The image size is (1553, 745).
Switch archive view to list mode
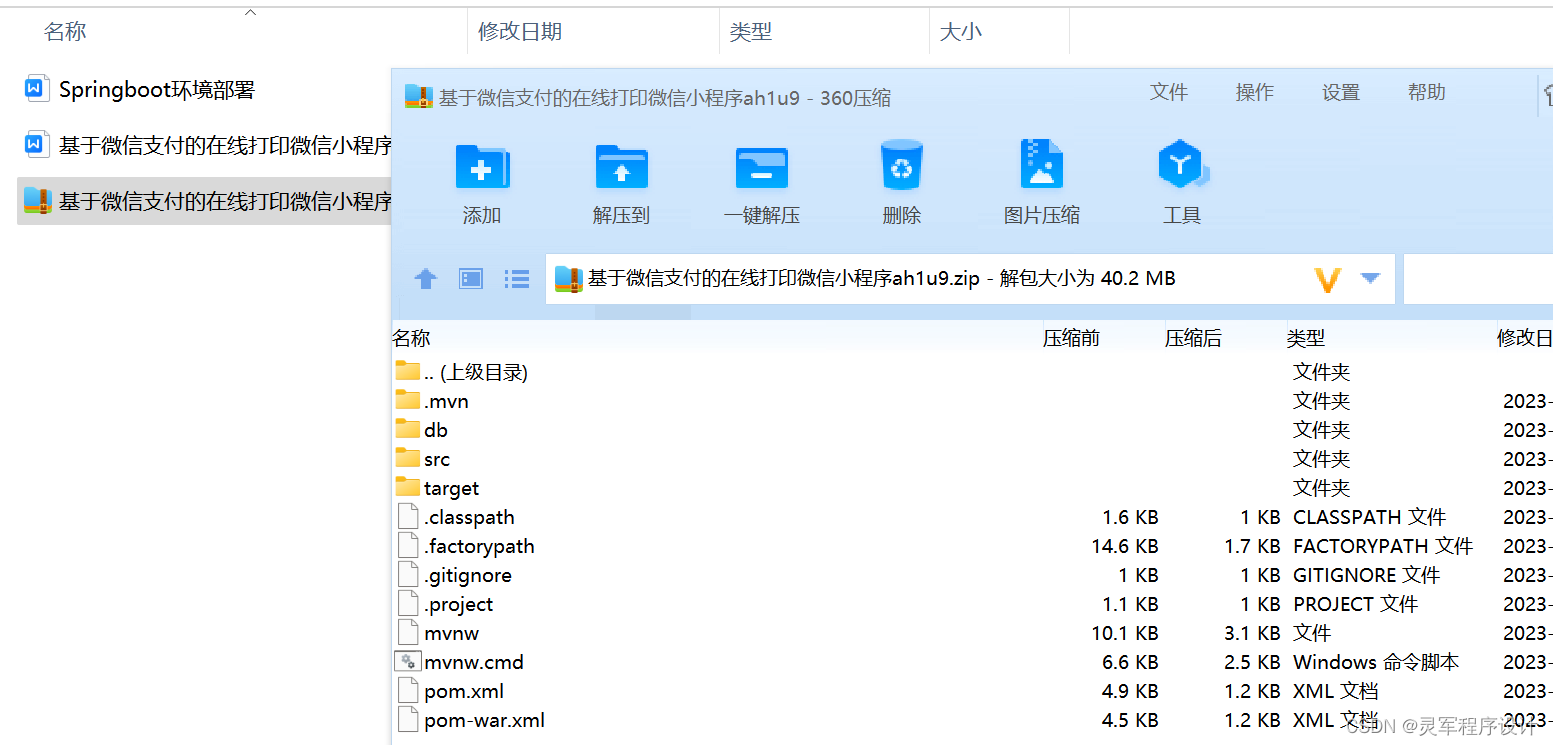pyautogui.click(x=516, y=278)
